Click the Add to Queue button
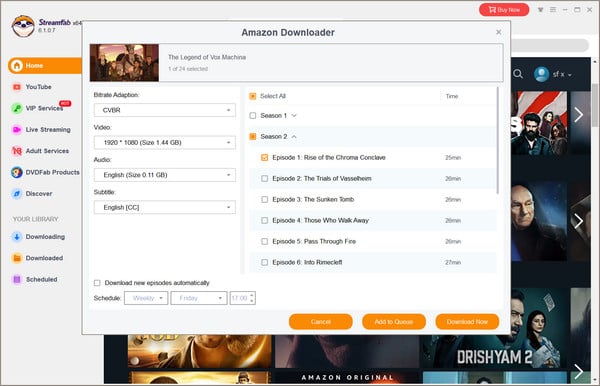The height and width of the screenshot is (386, 600). point(394,322)
